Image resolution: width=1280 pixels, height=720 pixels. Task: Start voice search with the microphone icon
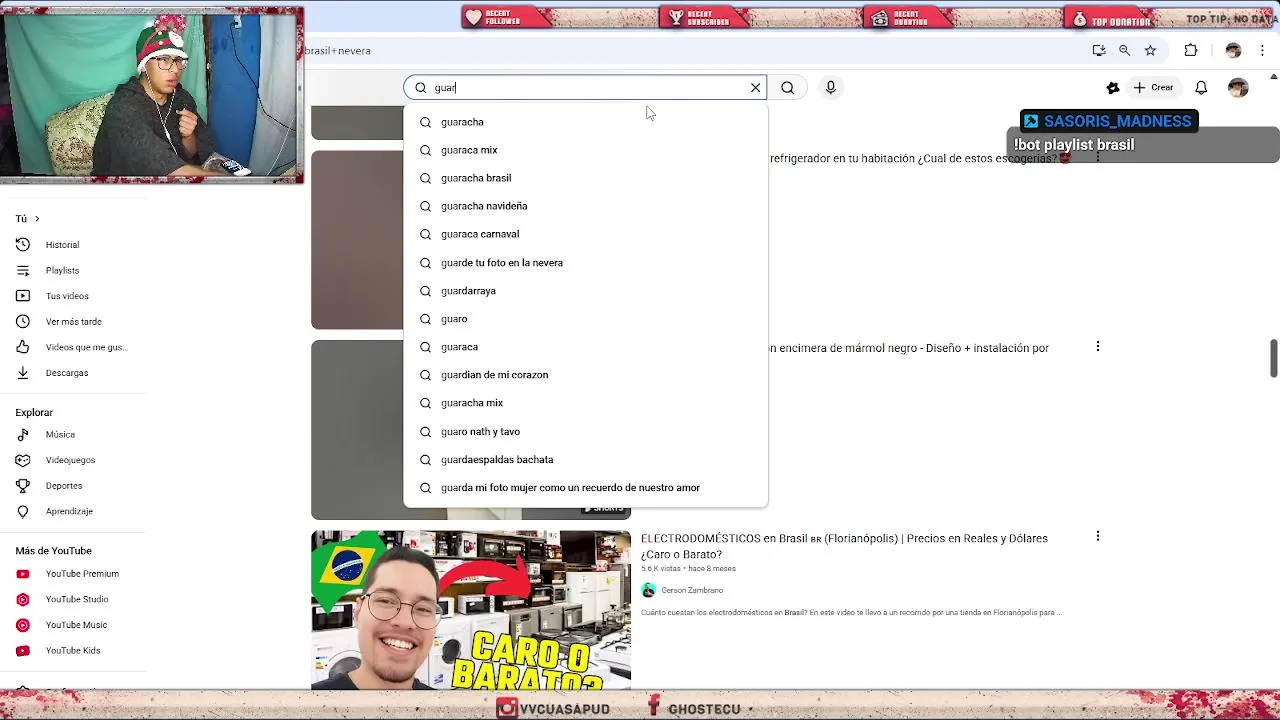coord(830,88)
